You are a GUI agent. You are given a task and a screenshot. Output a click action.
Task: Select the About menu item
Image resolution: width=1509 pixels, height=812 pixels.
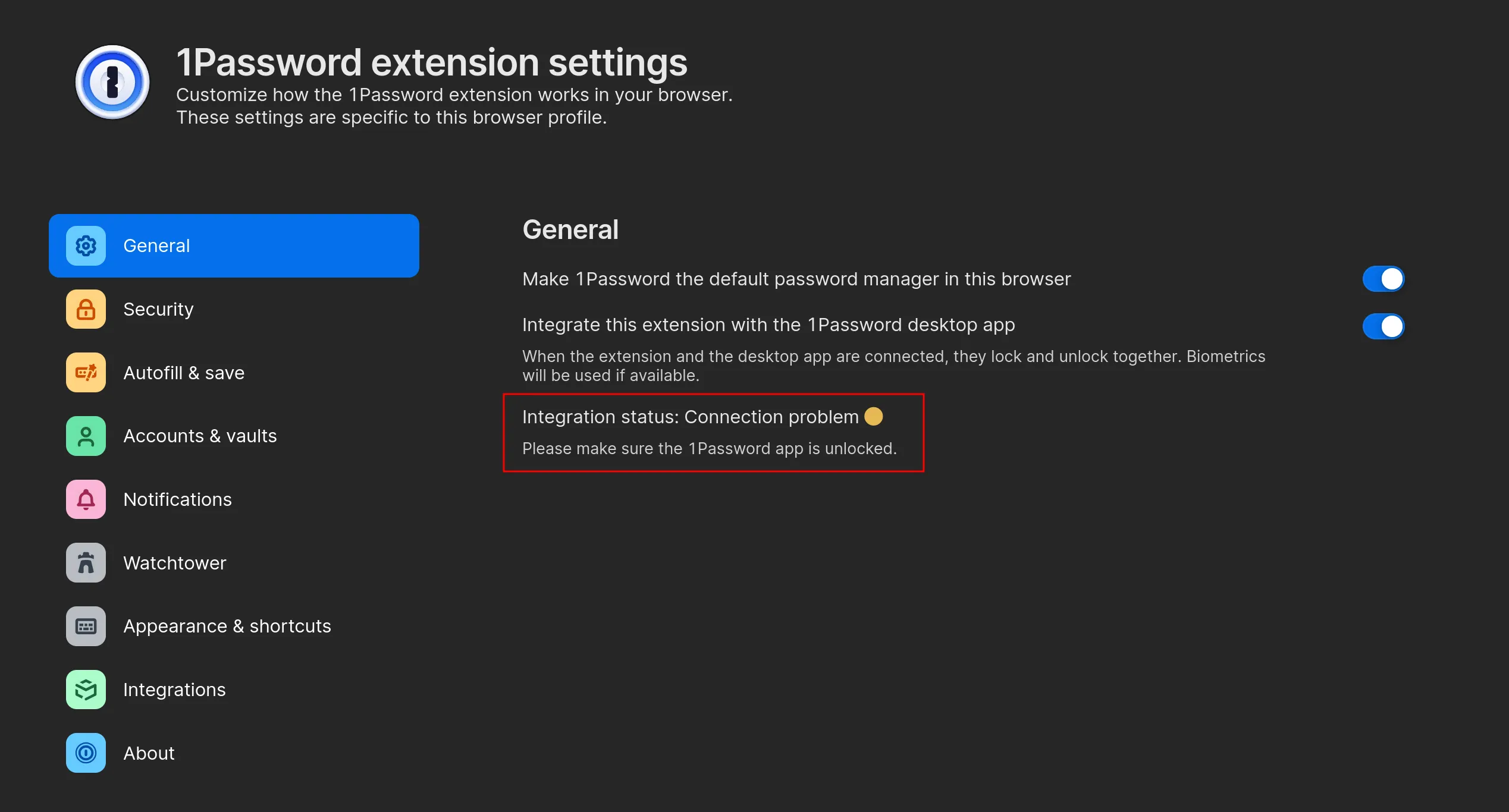[x=149, y=753]
